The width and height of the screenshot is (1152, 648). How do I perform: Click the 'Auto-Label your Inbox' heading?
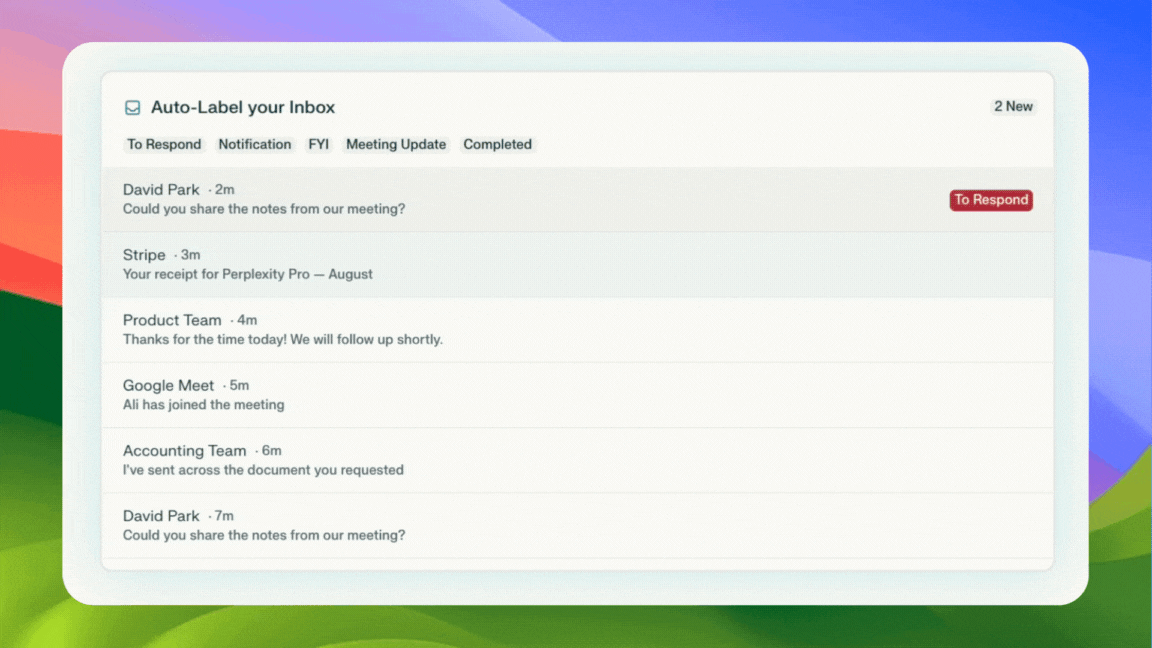[243, 107]
